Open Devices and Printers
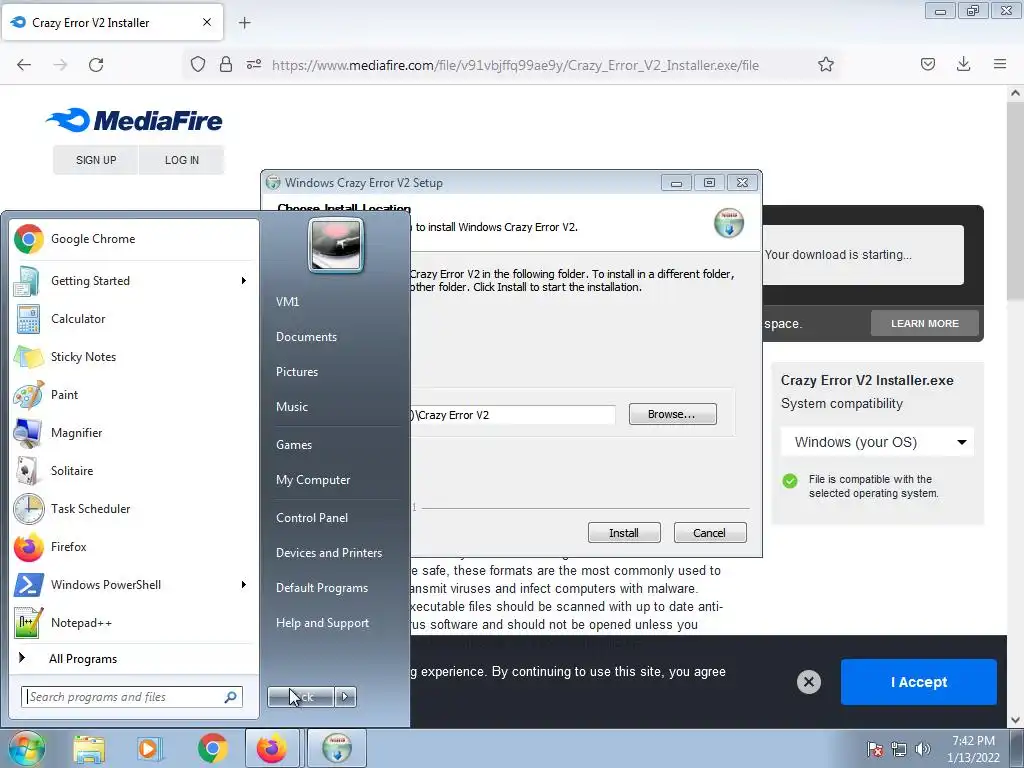1024x768 pixels. [329, 553]
